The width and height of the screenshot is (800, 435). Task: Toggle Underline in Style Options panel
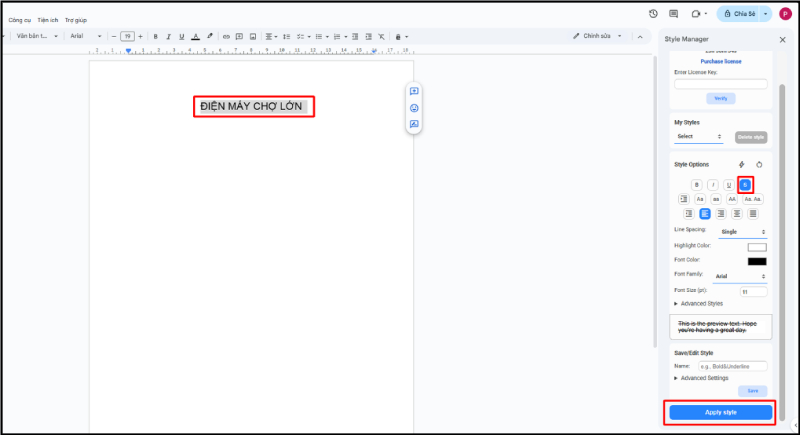pos(729,185)
